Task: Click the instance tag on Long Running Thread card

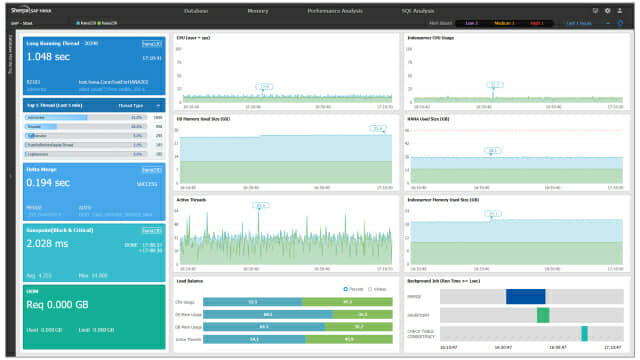Action: point(151,44)
